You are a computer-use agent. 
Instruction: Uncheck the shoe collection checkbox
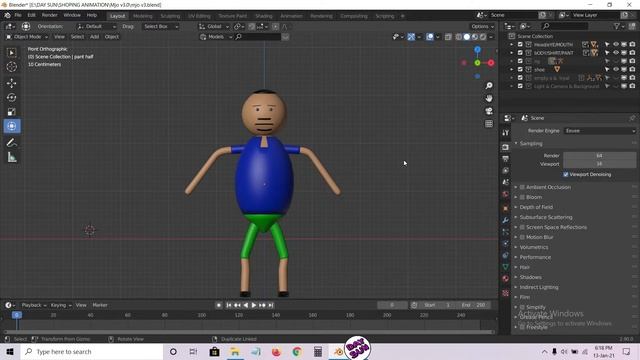click(x=520, y=69)
